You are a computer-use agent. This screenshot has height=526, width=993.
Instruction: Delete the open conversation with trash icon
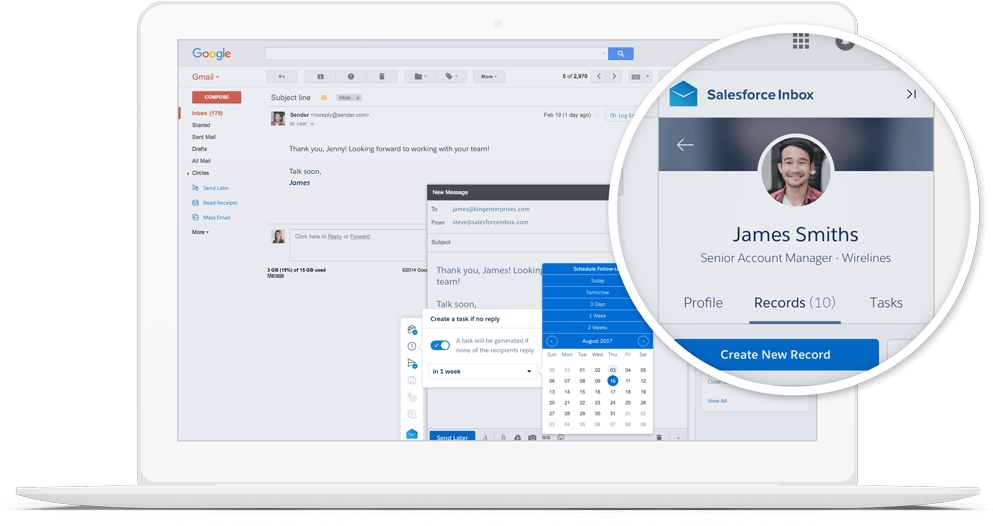click(382, 77)
